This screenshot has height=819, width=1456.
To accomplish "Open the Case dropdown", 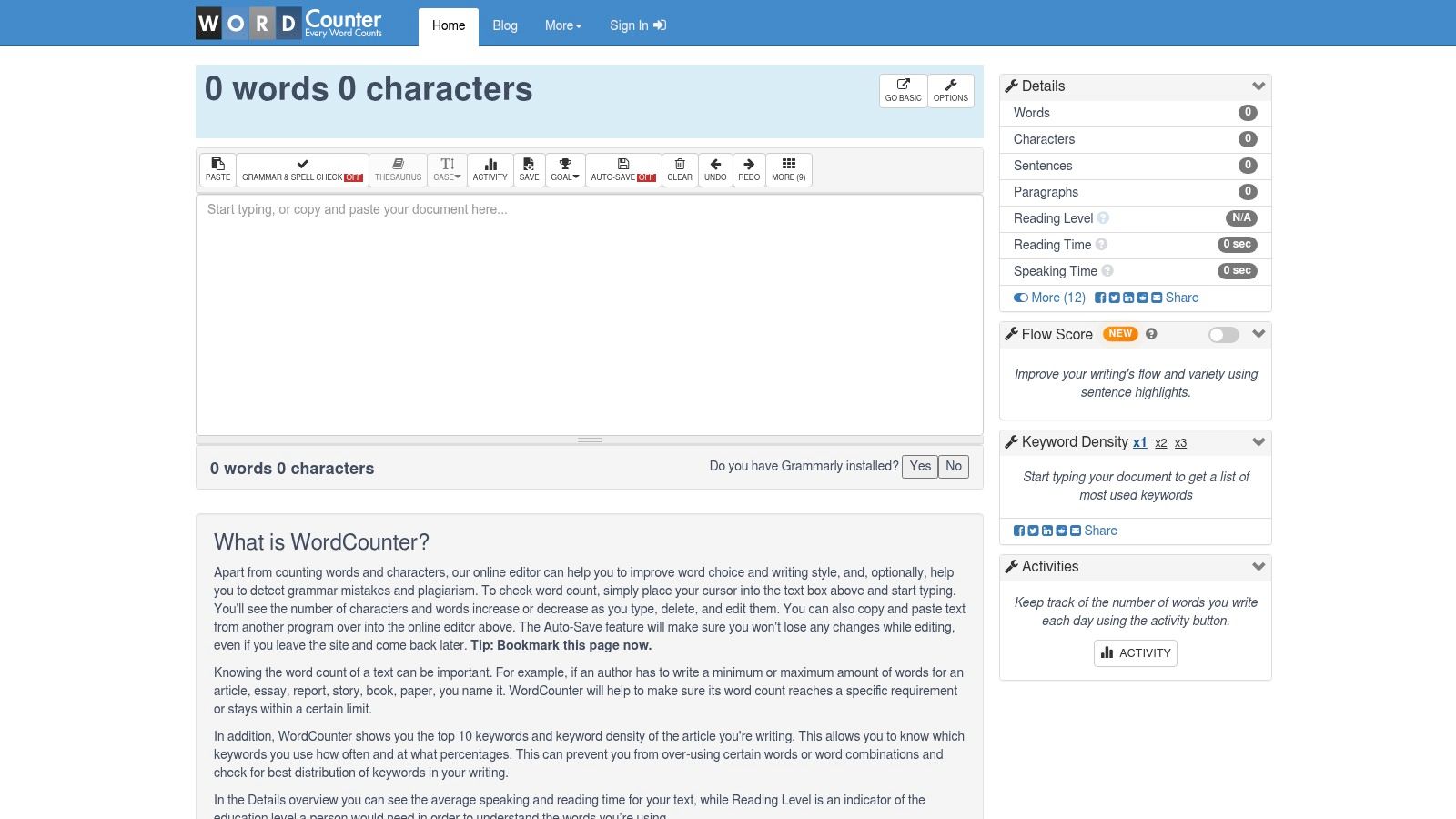I will click(447, 169).
